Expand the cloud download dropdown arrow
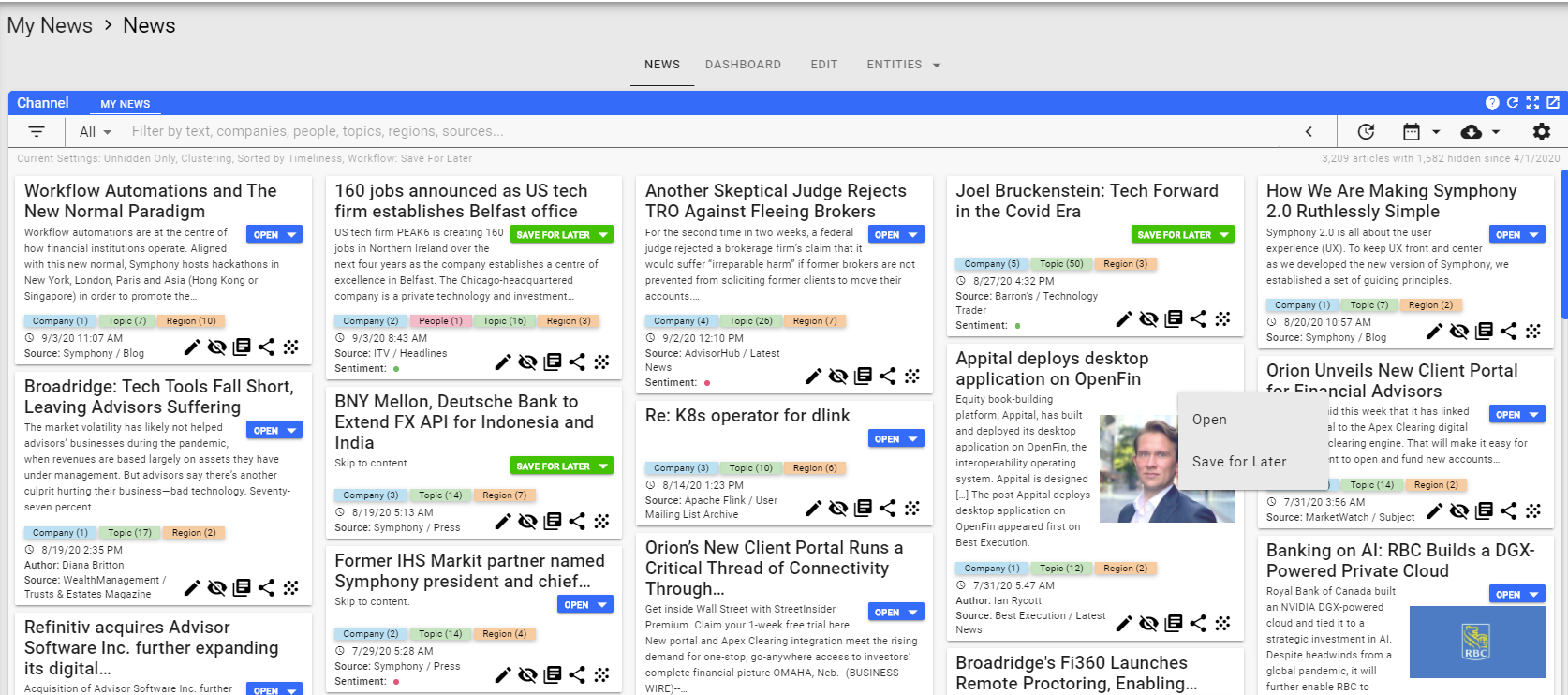 pos(1496,132)
